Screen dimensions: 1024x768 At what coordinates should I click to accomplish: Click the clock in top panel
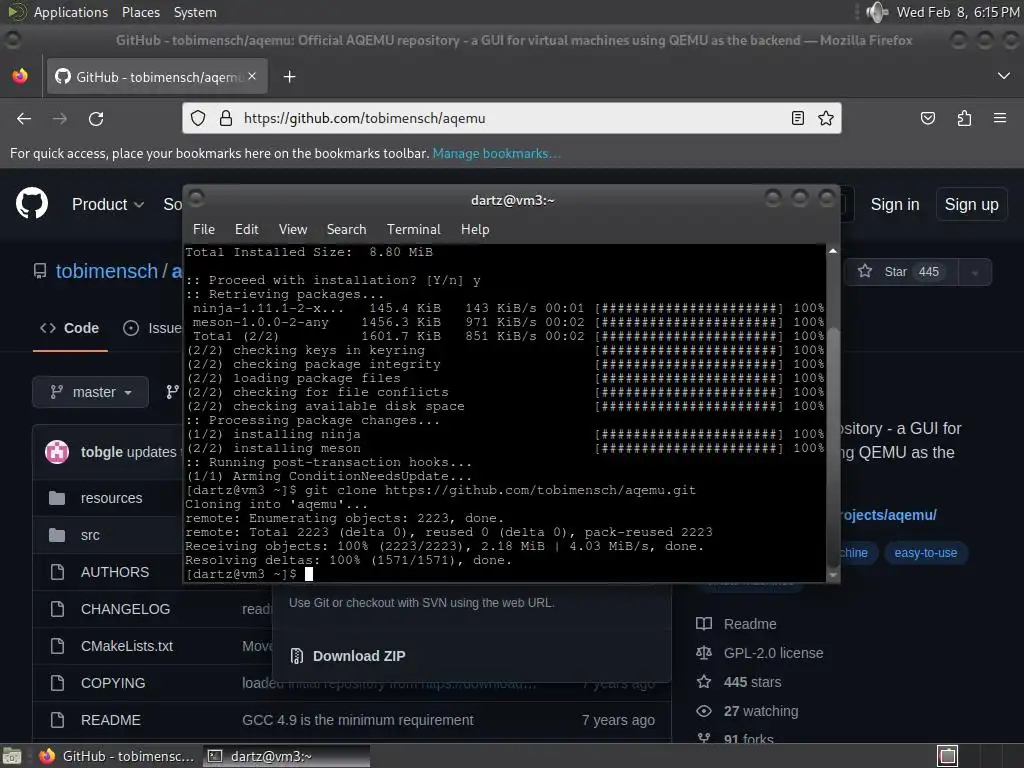(957, 12)
